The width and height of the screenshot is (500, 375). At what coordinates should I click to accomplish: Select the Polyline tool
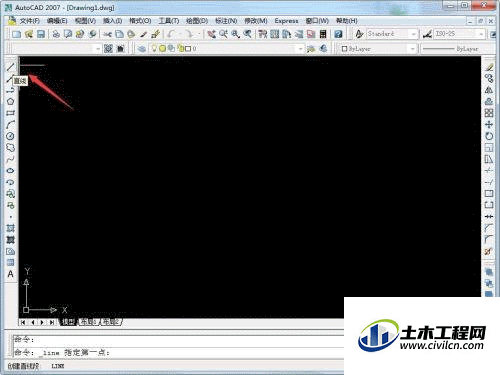(x=10, y=90)
